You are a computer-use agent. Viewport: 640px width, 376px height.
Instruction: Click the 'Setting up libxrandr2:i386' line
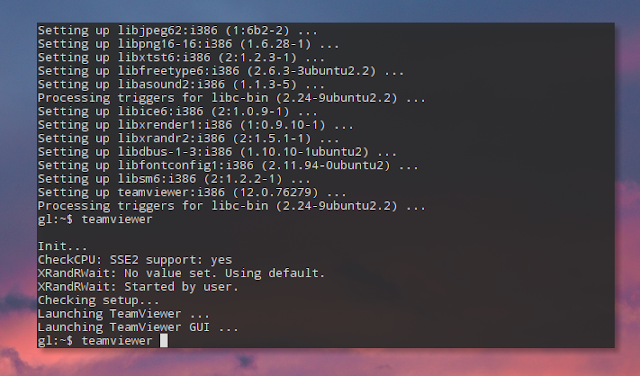pyautogui.click(x=188, y=138)
